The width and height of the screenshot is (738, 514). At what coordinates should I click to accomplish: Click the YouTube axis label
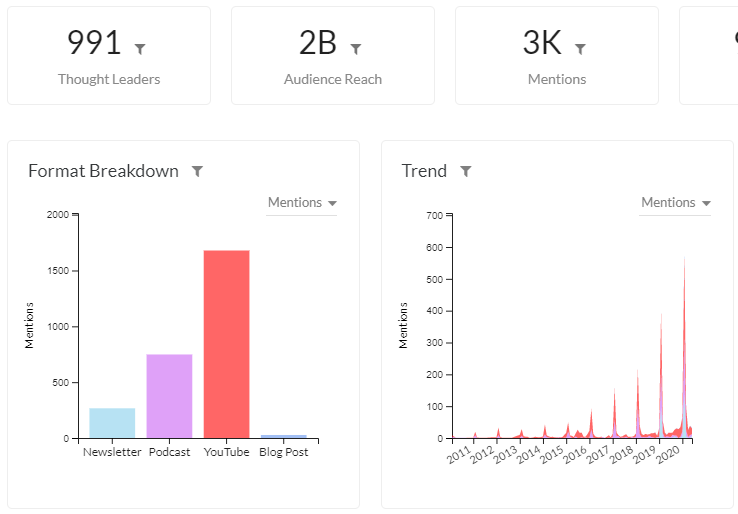pyautogui.click(x=226, y=452)
